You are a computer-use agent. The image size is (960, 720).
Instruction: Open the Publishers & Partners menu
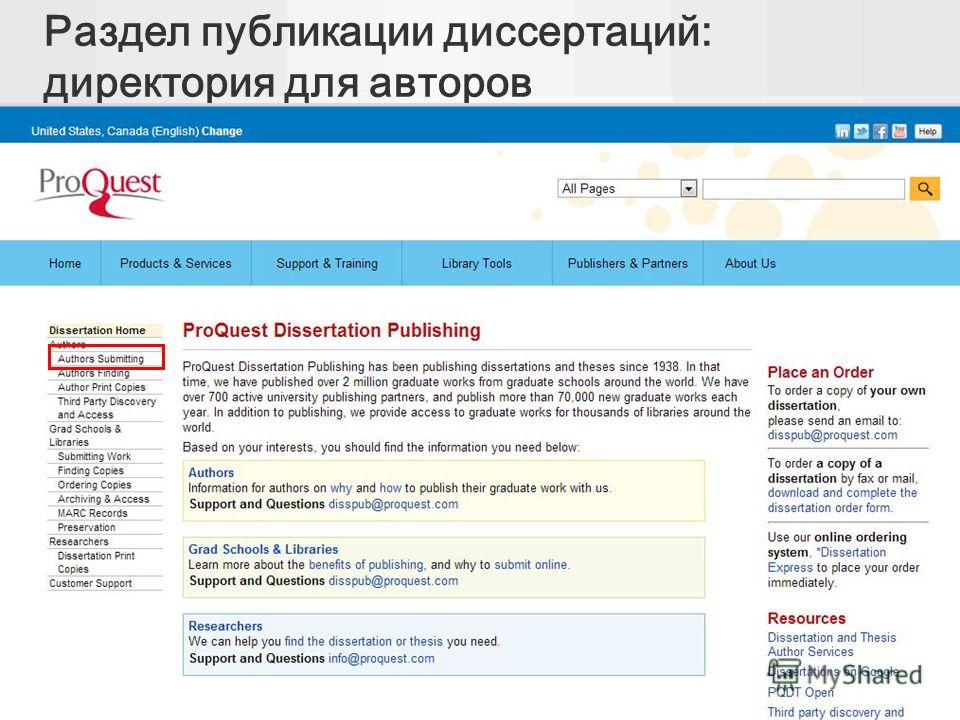tap(628, 263)
